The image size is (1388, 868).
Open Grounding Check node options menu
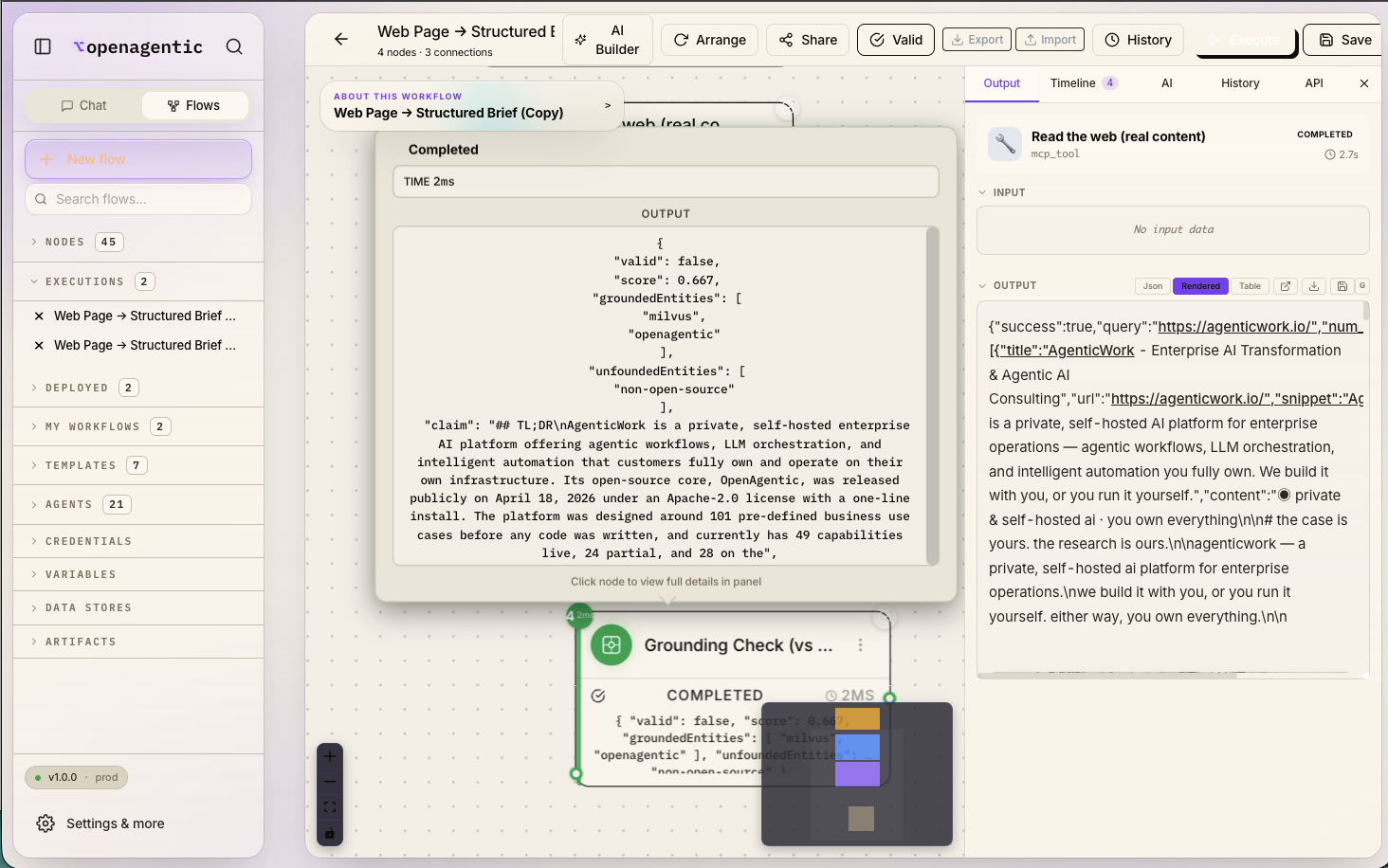[x=860, y=645]
